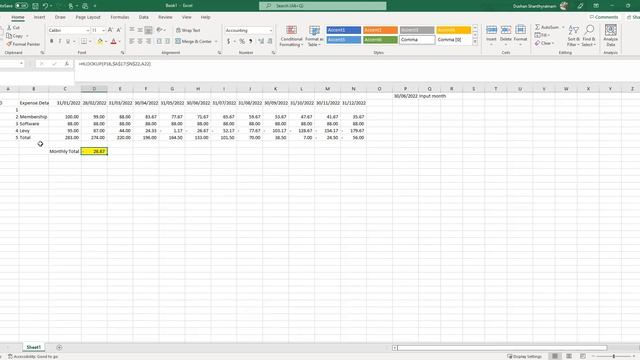Switch to the Insert ribbon tab

pyautogui.click(x=40, y=17)
